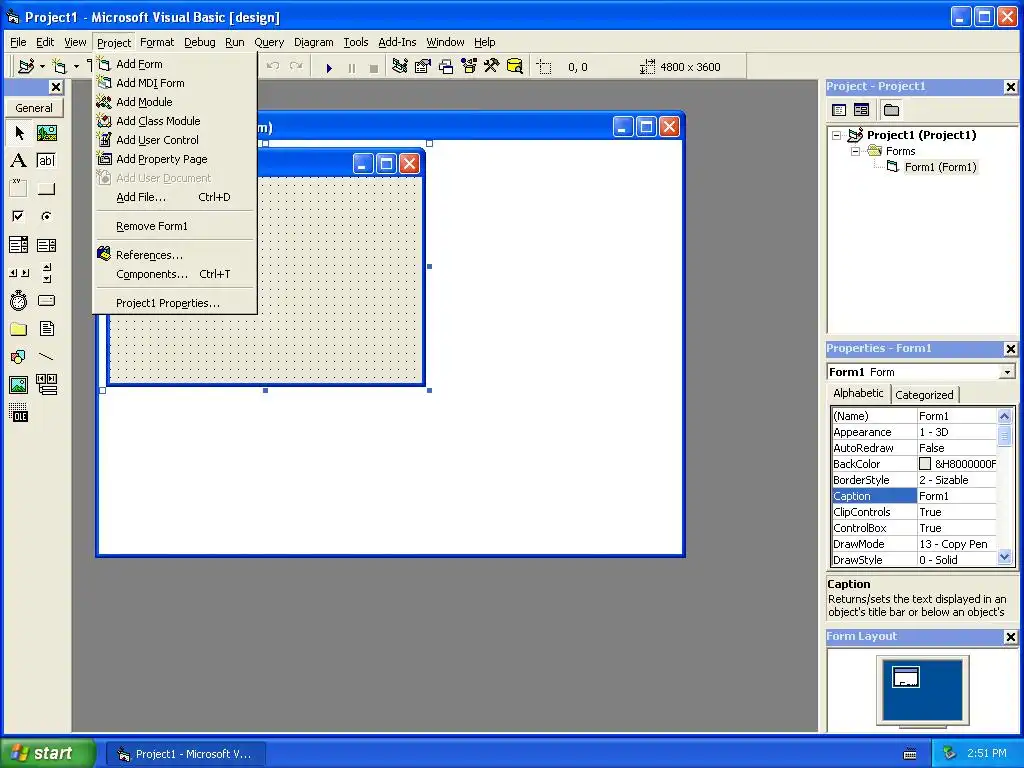Screen dimensions: 1024x768
Task: Open the Object Browser toolbar icon
Action: (468, 67)
